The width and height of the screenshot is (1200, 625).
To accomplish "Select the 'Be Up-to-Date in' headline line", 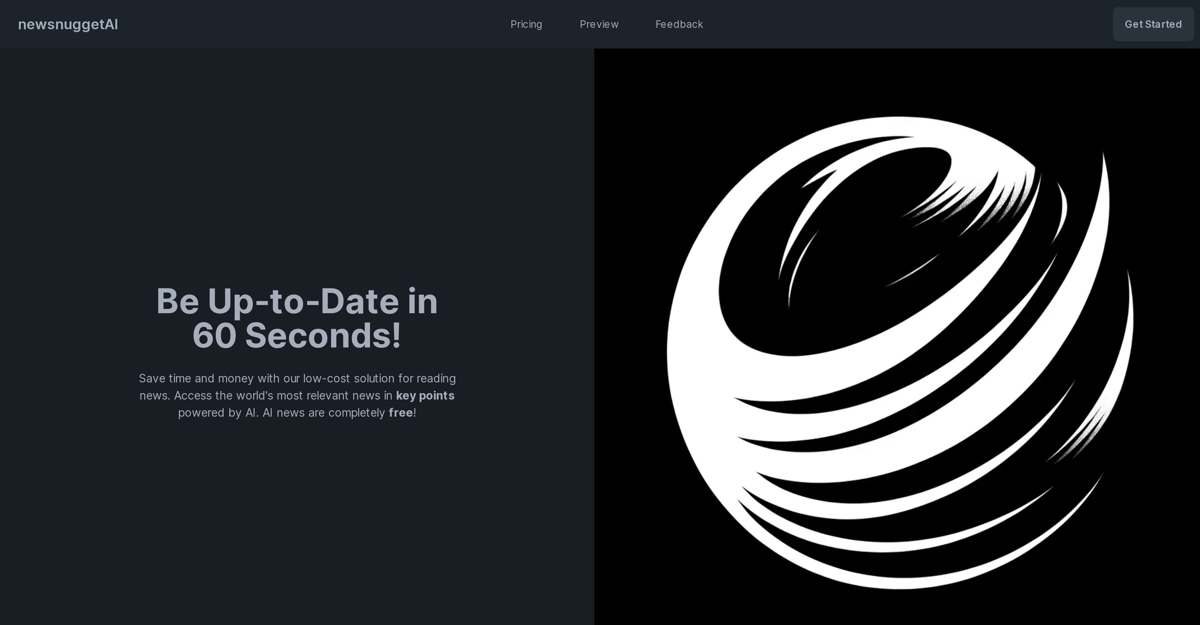I will (x=297, y=301).
